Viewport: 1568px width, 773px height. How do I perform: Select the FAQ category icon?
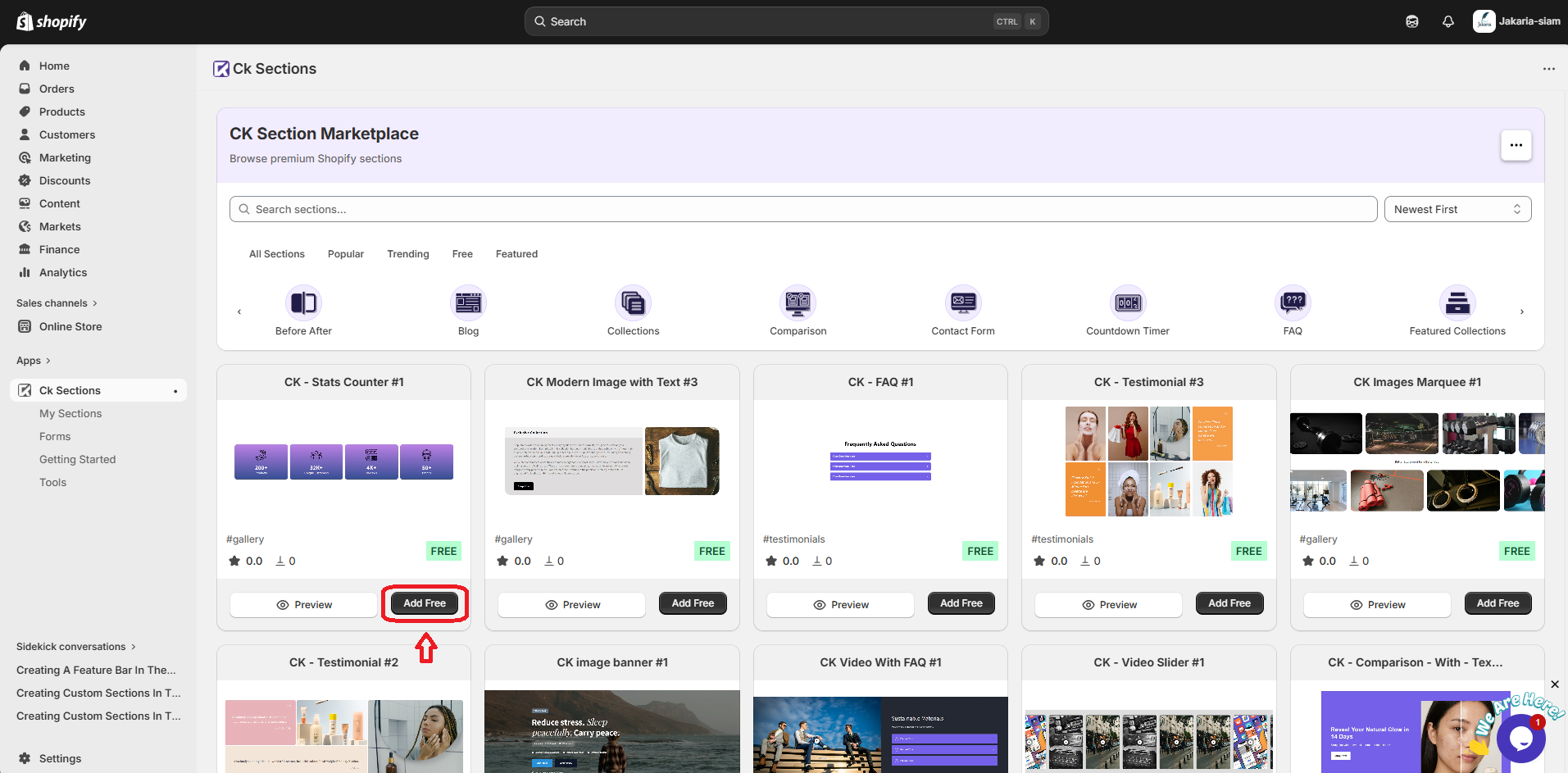pyautogui.click(x=1293, y=303)
